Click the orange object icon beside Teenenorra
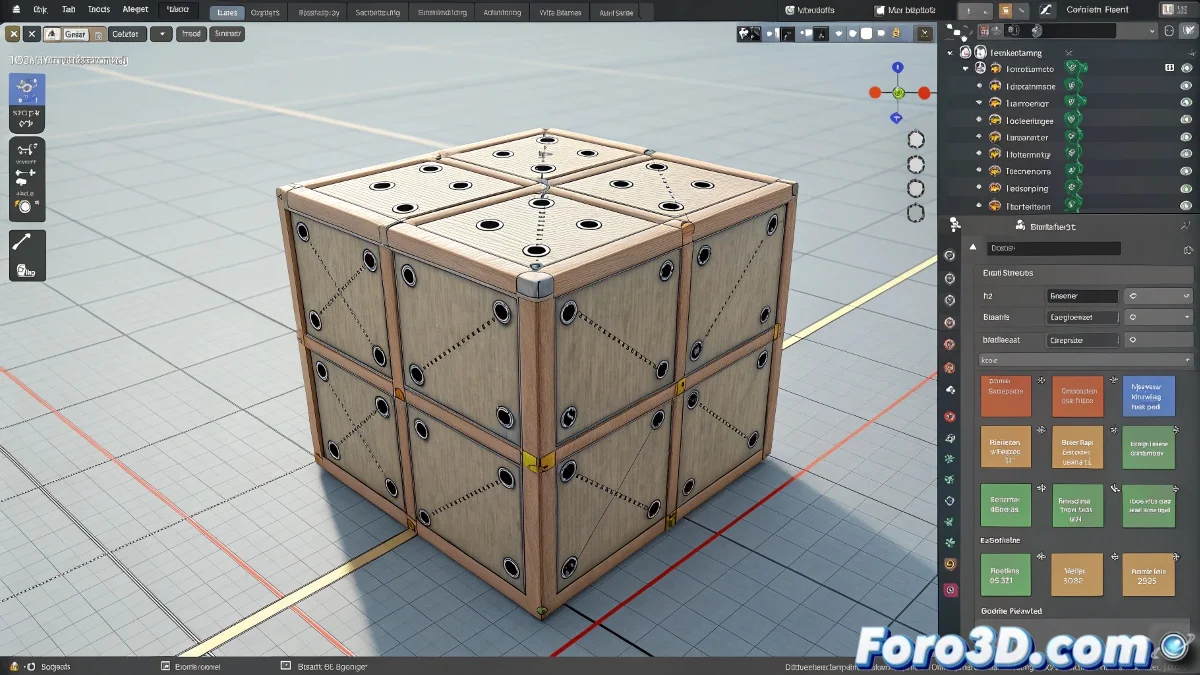1200x675 pixels. click(x=995, y=171)
